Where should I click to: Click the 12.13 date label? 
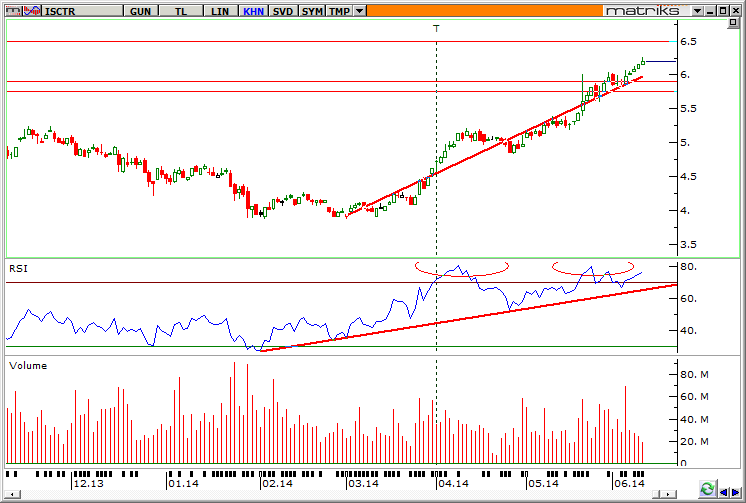click(88, 483)
